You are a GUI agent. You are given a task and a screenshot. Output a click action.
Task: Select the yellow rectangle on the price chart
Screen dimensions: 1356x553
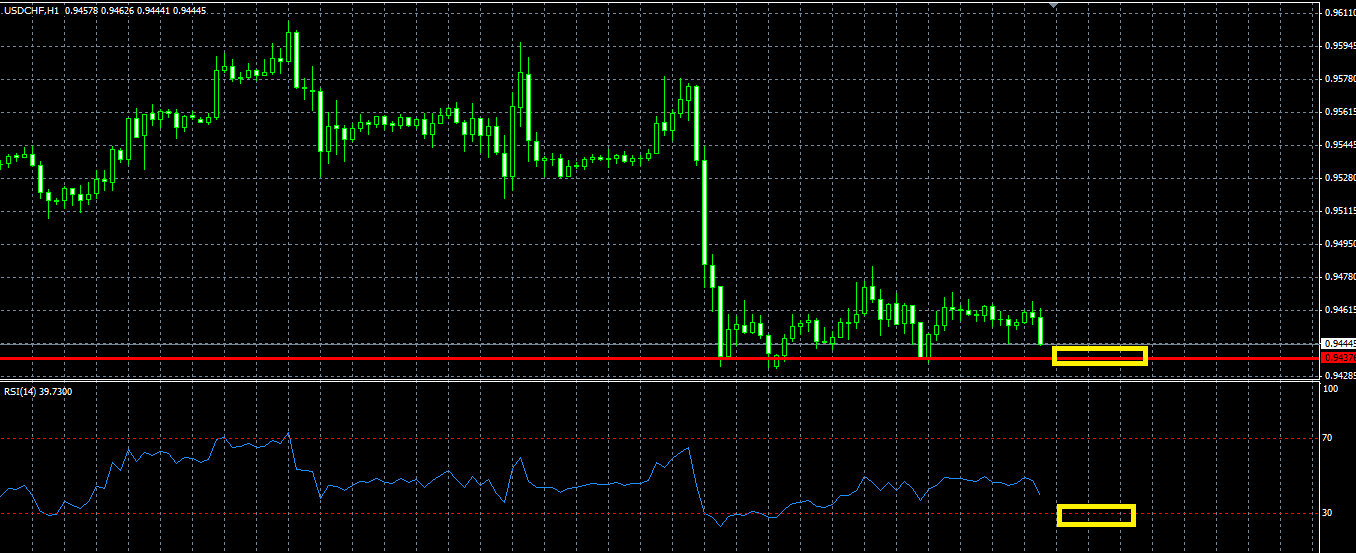point(1099,356)
